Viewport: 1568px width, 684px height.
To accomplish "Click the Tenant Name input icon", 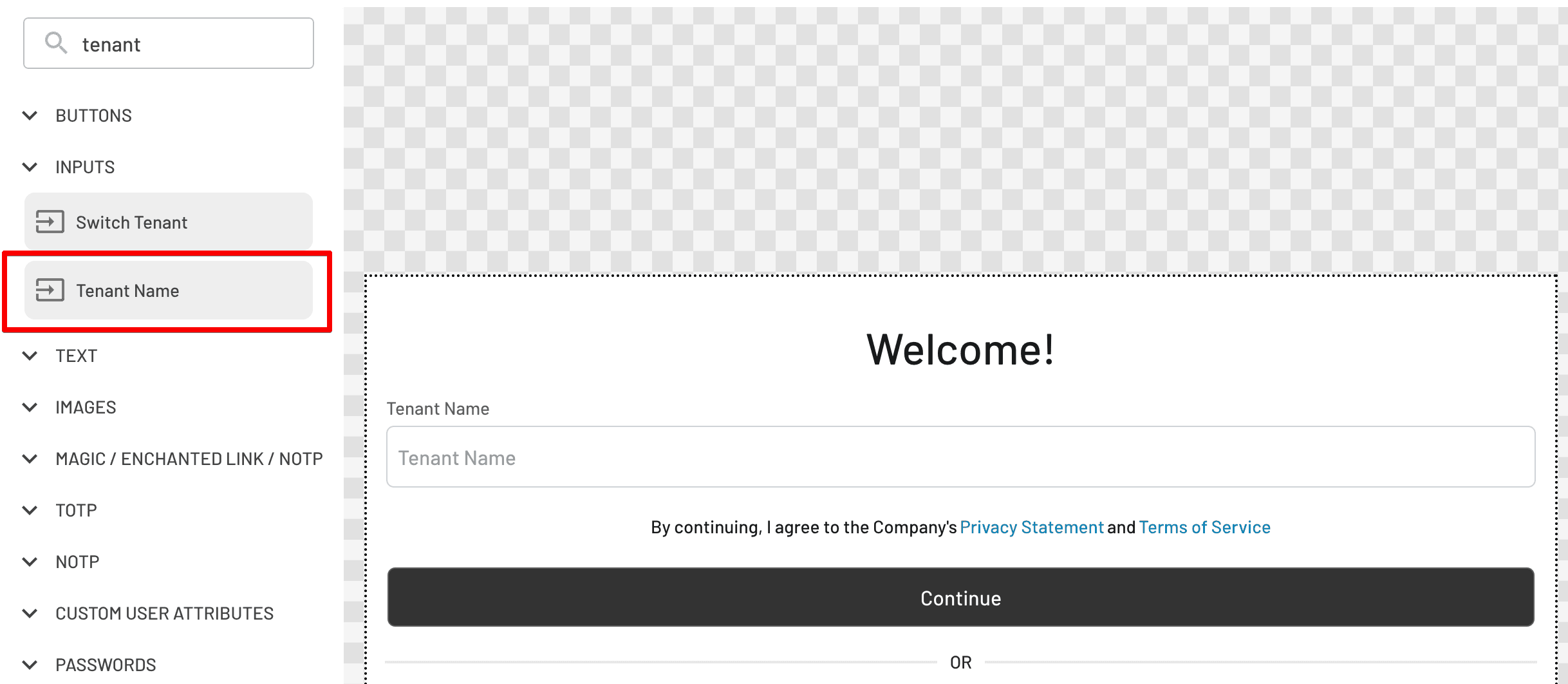I will pos(50,289).
